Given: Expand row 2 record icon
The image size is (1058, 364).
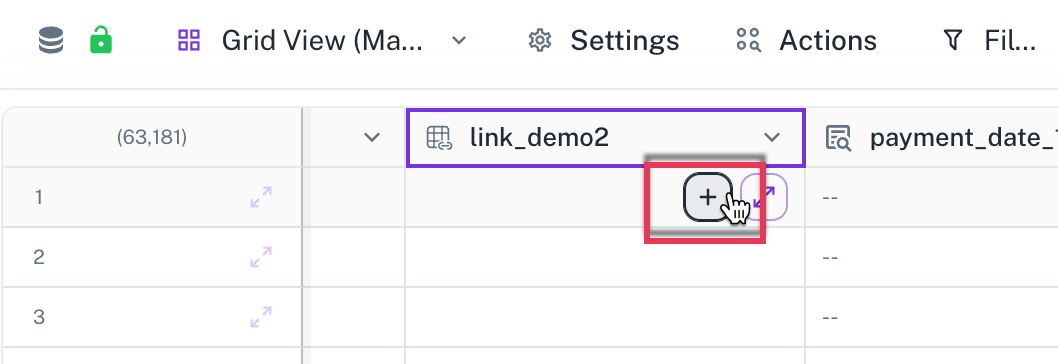Looking at the screenshot, I should click(261, 257).
